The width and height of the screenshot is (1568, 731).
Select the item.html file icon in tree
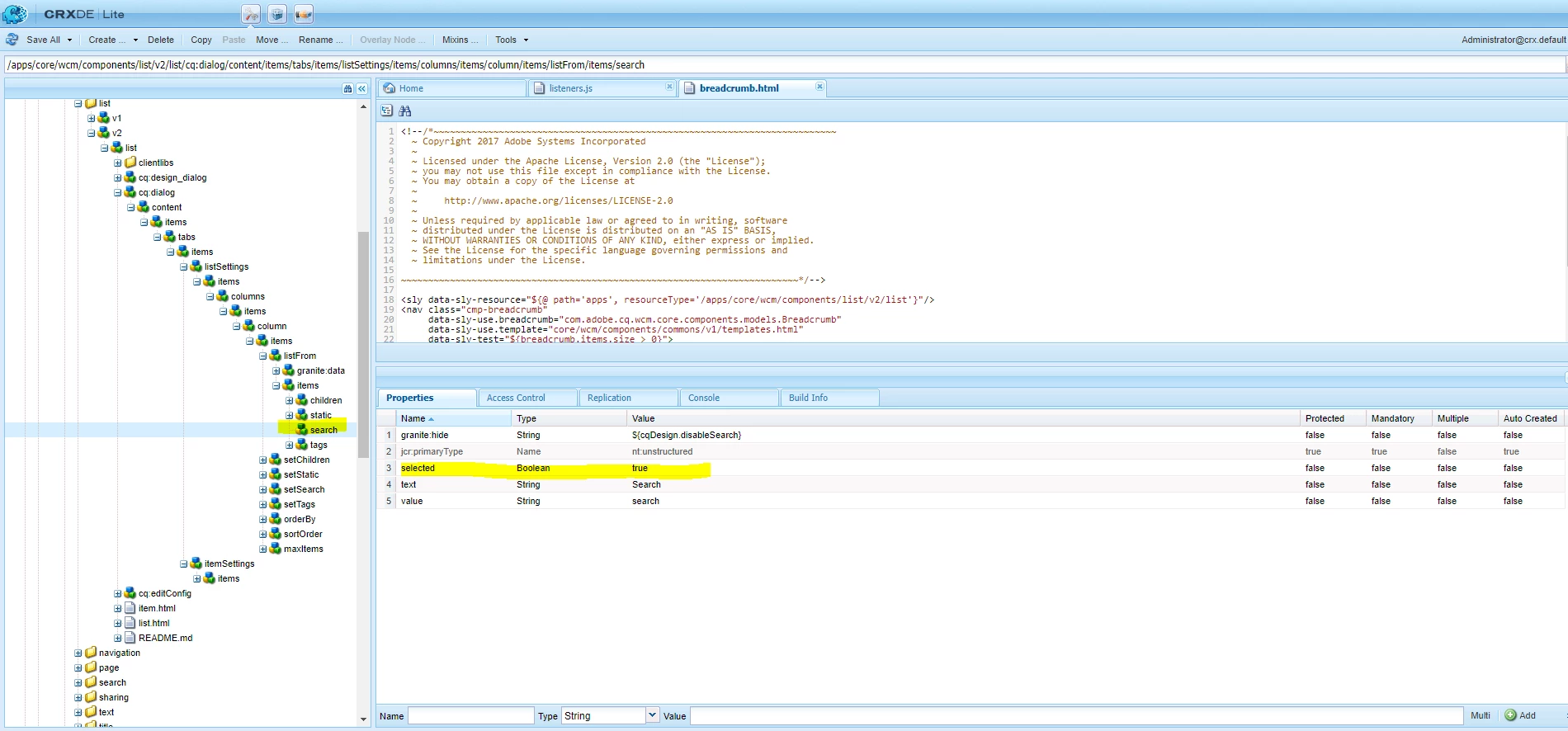(130, 608)
